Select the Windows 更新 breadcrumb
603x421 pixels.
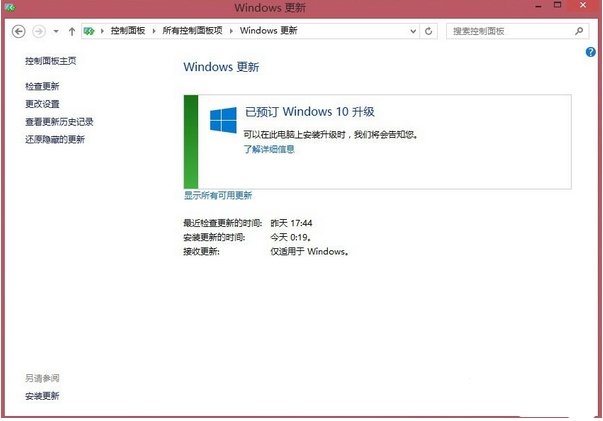point(268,31)
